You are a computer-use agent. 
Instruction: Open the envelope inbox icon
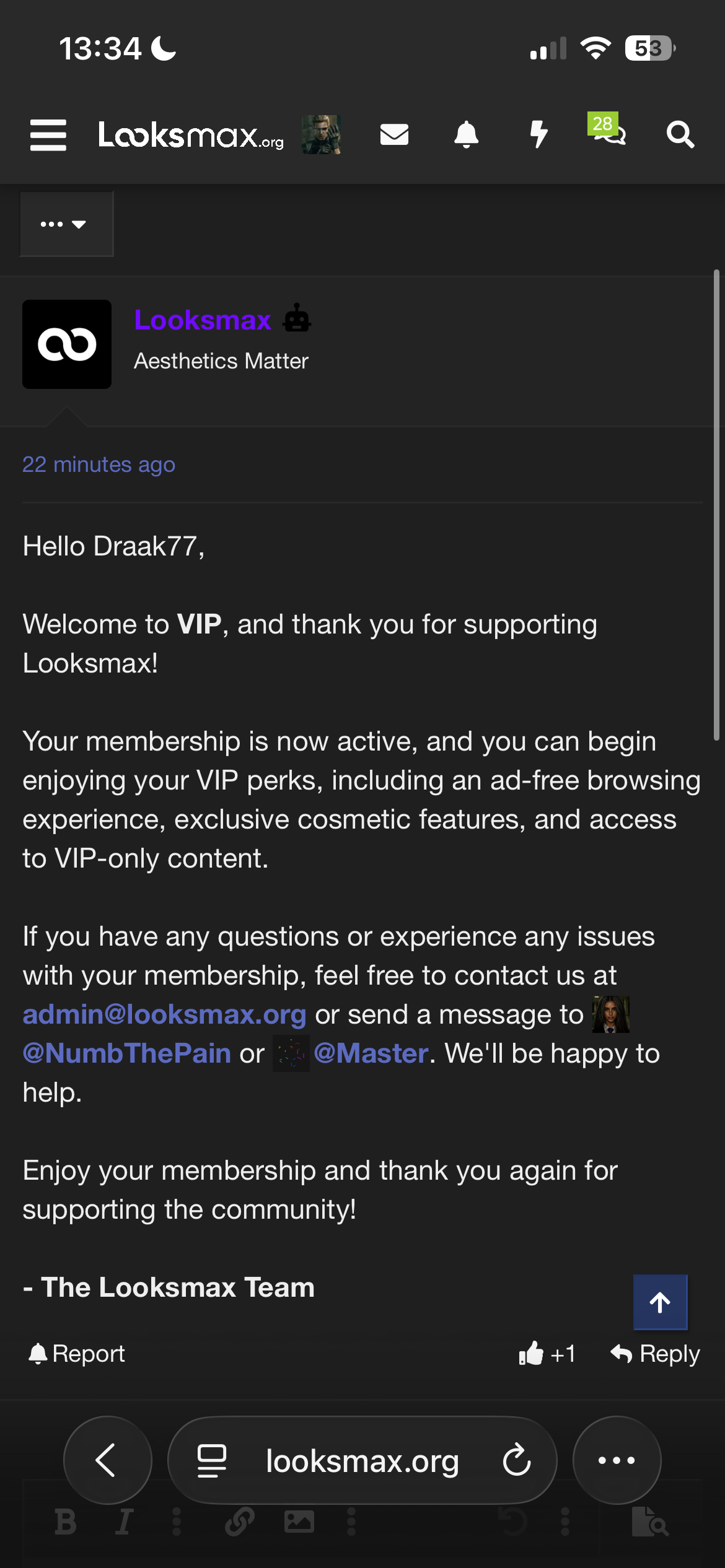click(x=394, y=134)
